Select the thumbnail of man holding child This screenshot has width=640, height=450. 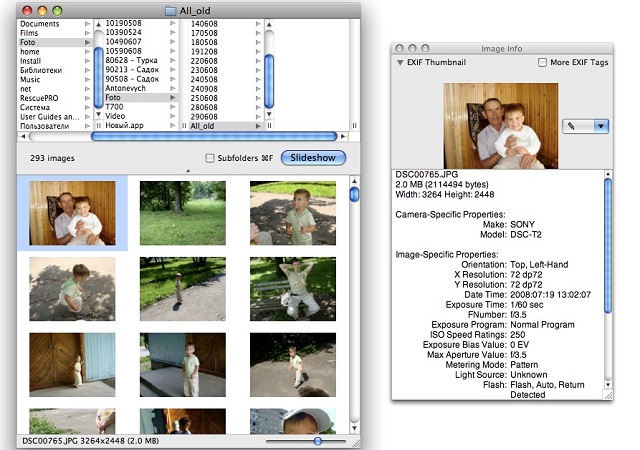72,213
